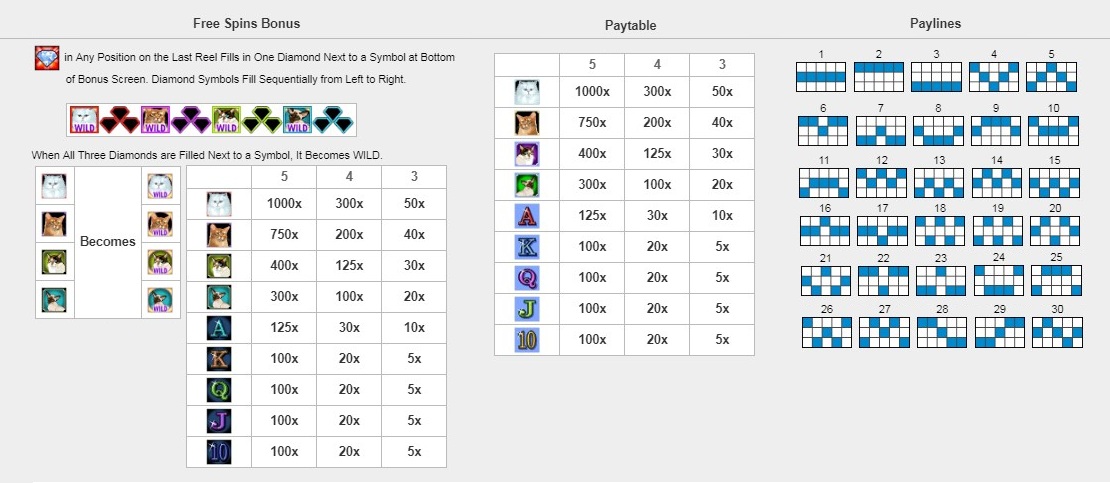Viewport: 1110px width, 483px height.
Task: Click the red-framed white cat WILD symbol
Action: 84,120
